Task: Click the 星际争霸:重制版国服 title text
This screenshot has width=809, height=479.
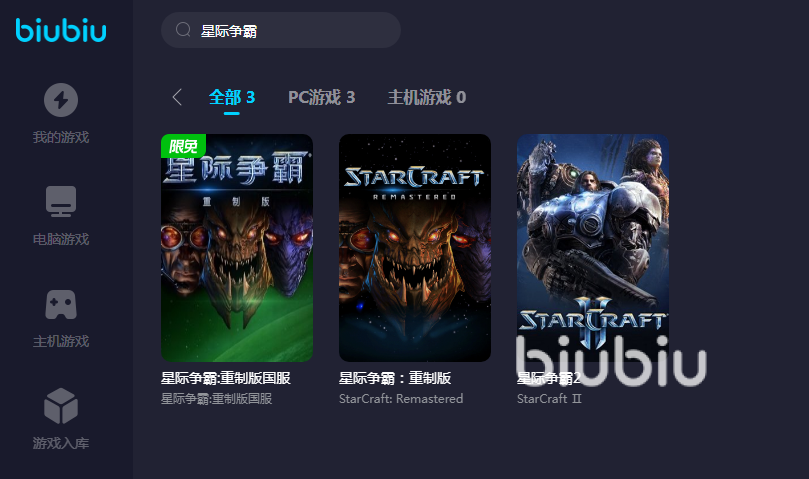Action: pyautogui.click(x=226, y=378)
